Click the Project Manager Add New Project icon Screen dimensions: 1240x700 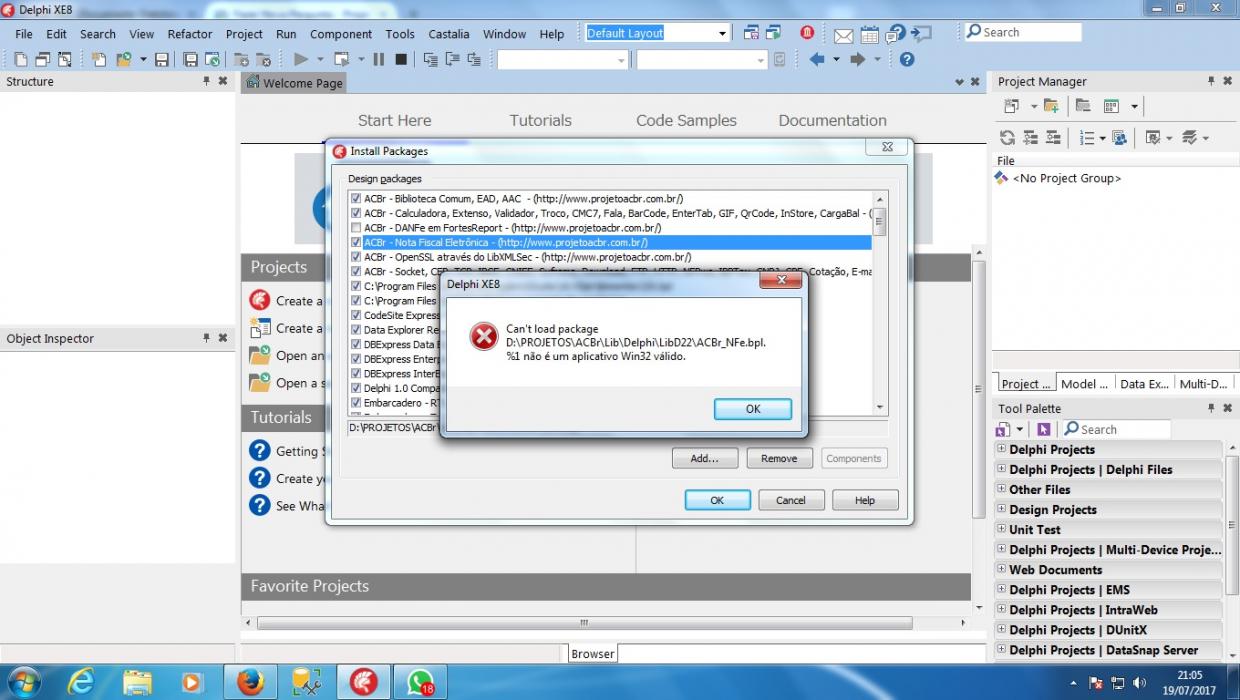point(1051,106)
